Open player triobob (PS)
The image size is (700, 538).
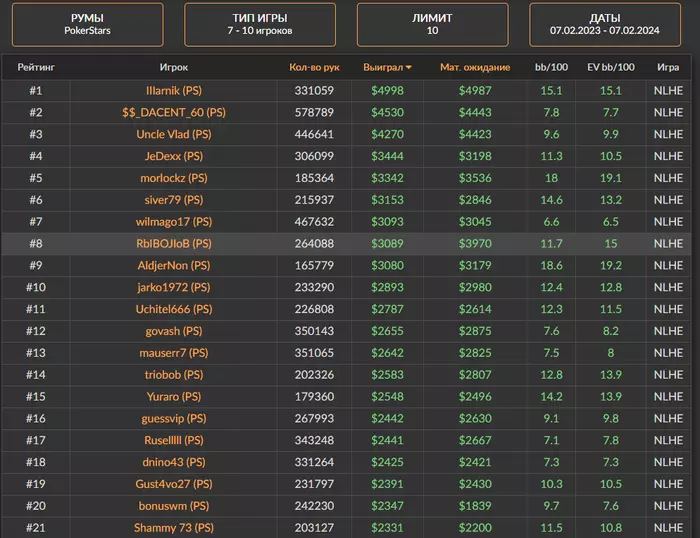click(x=174, y=375)
